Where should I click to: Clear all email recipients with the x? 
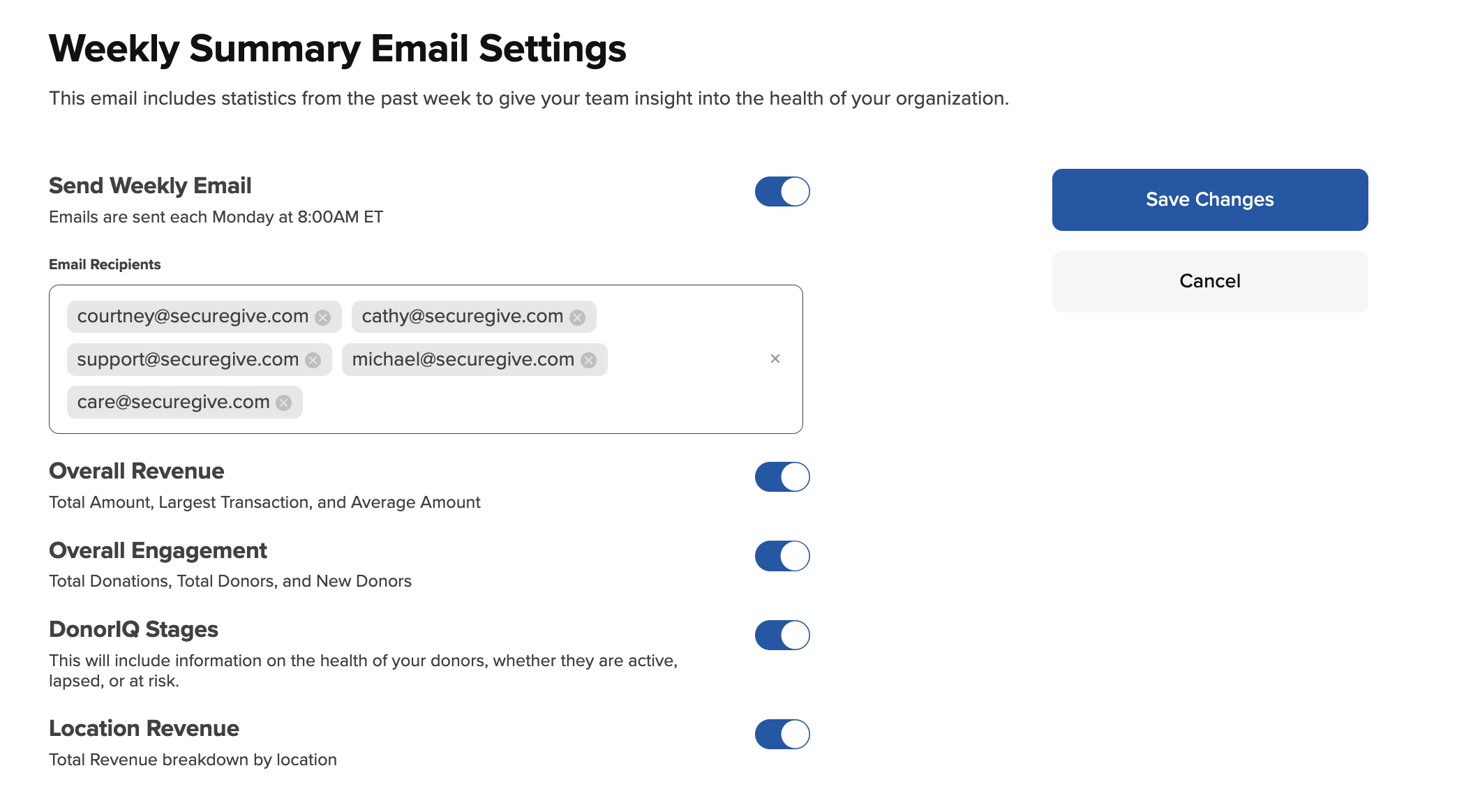(775, 359)
